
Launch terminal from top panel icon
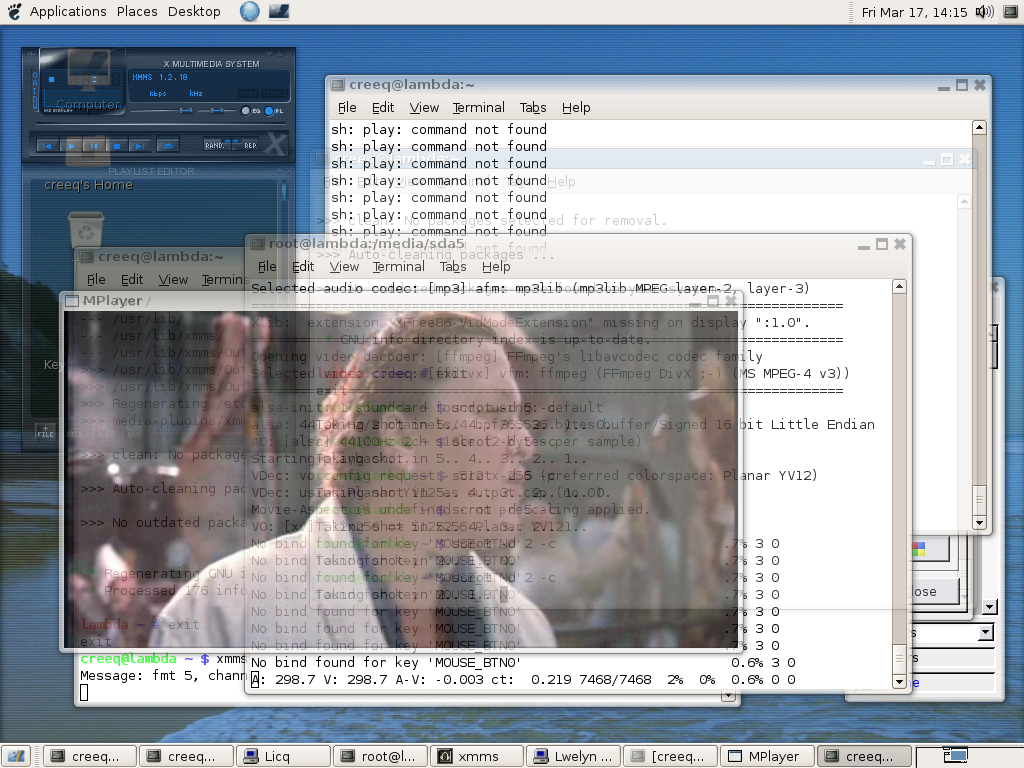coord(279,11)
